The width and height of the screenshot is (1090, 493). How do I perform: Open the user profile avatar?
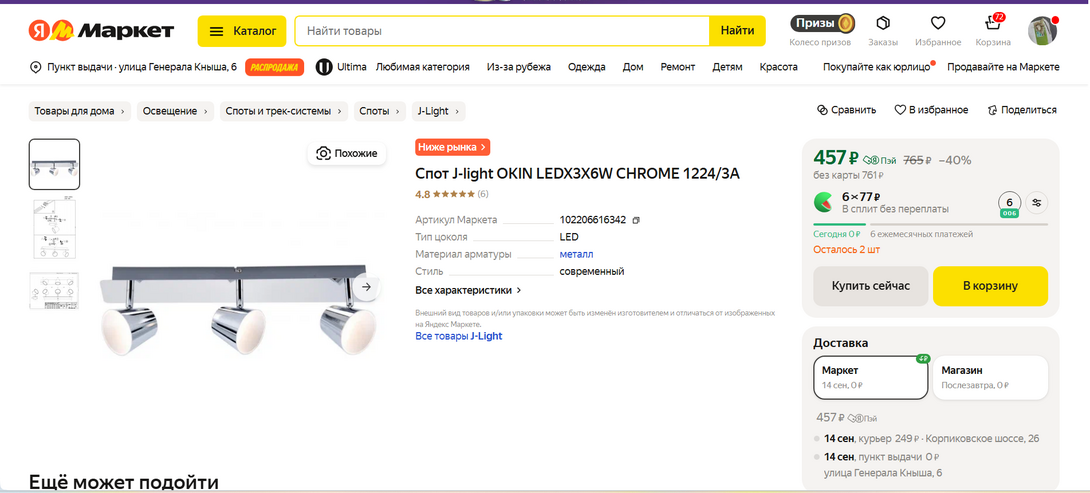[x=1042, y=30]
